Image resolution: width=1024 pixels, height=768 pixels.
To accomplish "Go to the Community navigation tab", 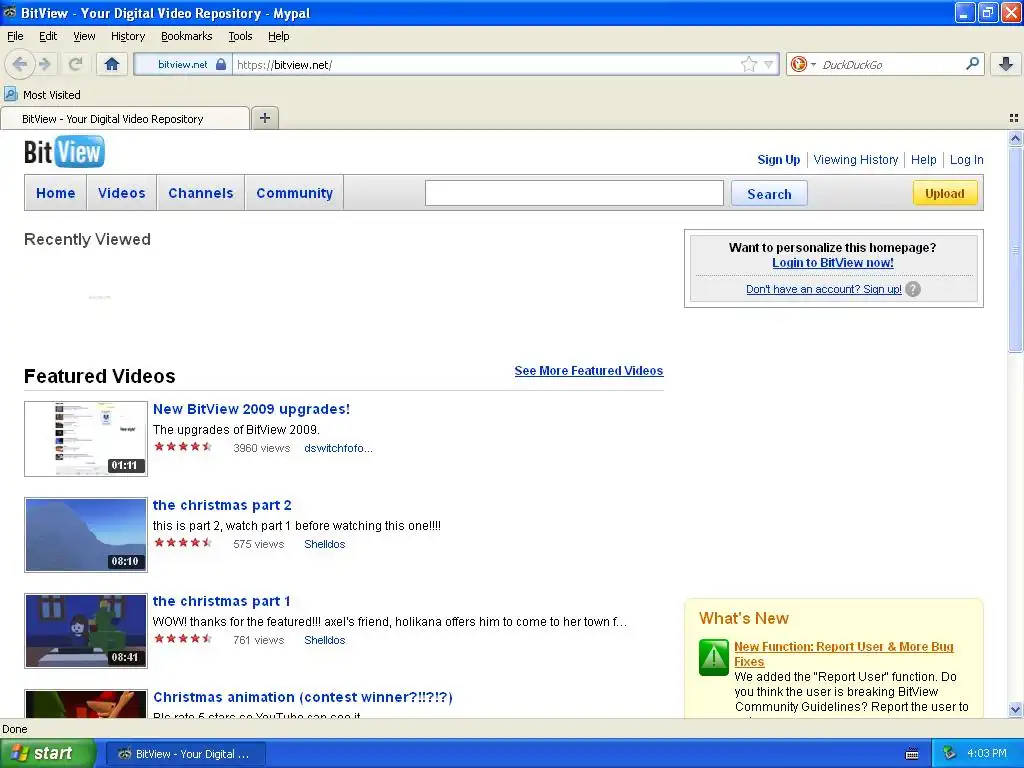I will [x=294, y=193].
